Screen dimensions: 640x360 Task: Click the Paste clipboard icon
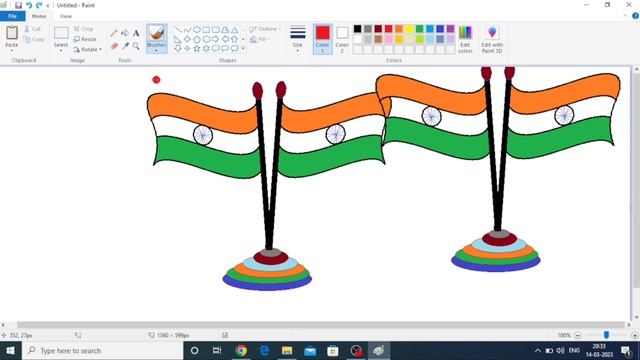[x=12, y=33]
